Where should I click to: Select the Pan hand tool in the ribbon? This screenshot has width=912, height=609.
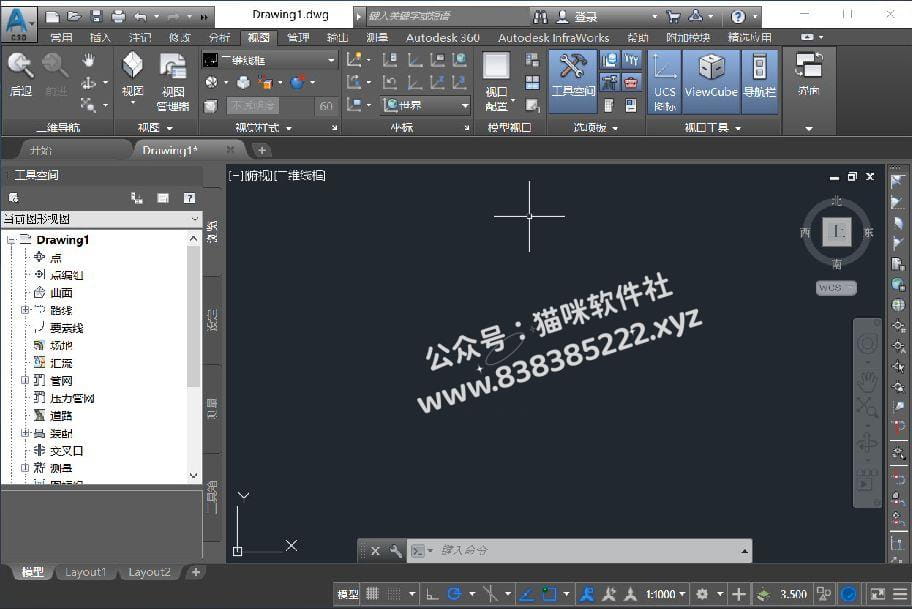click(88, 60)
